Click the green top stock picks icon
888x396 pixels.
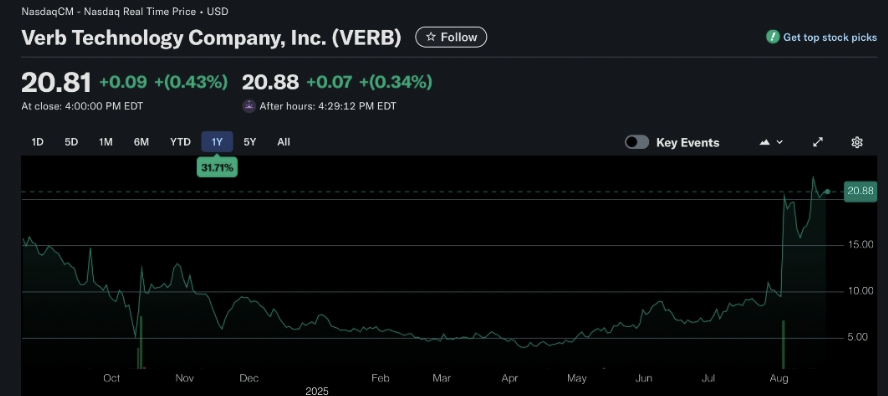(772, 37)
